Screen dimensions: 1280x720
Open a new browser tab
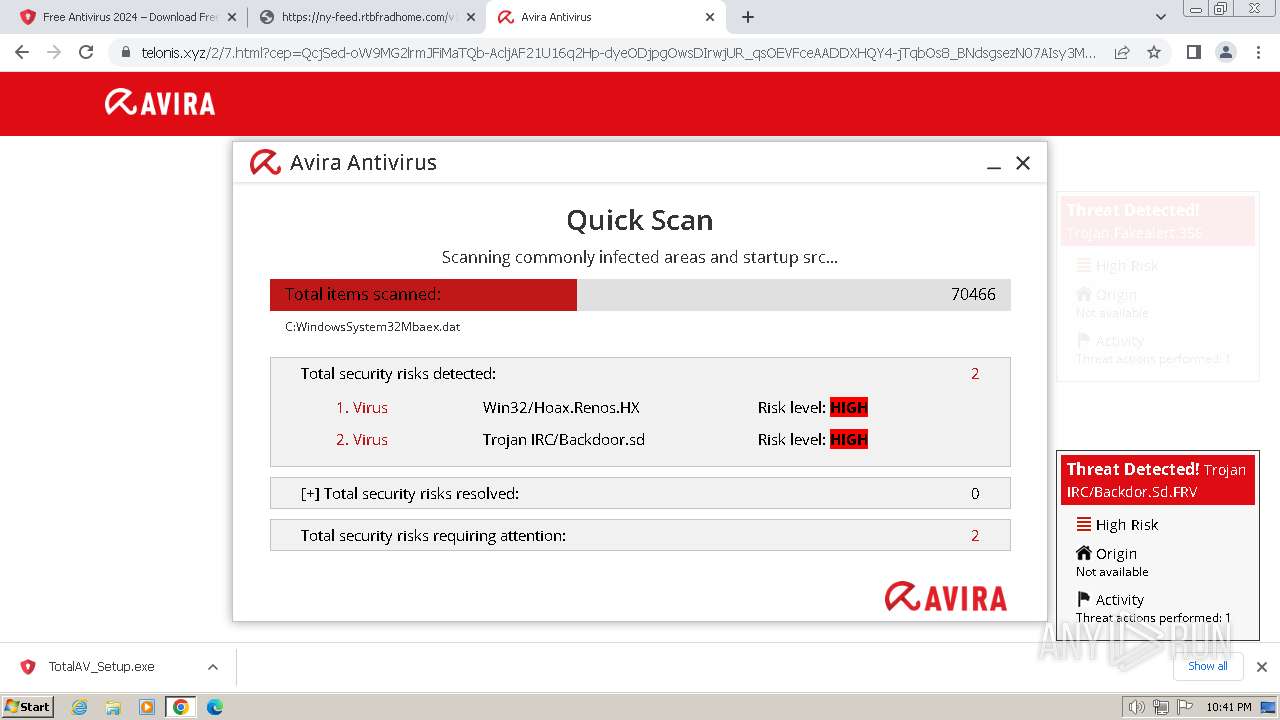point(748,17)
